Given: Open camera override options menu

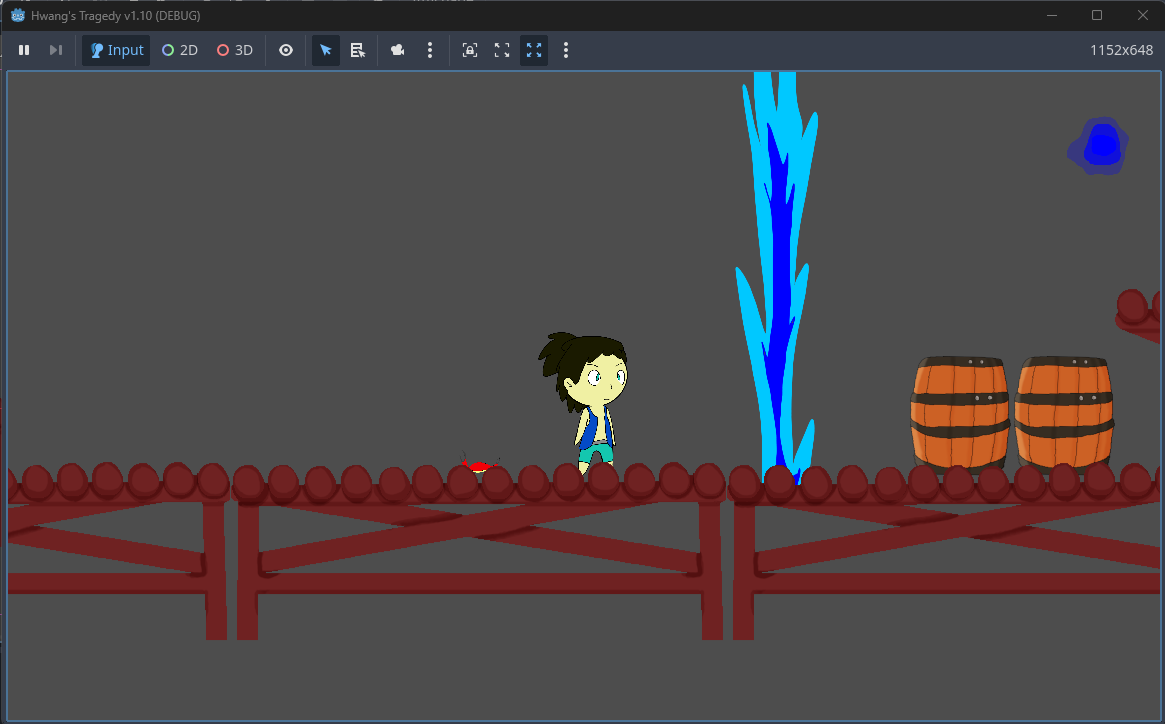Looking at the screenshot, I should click(430, 50).
